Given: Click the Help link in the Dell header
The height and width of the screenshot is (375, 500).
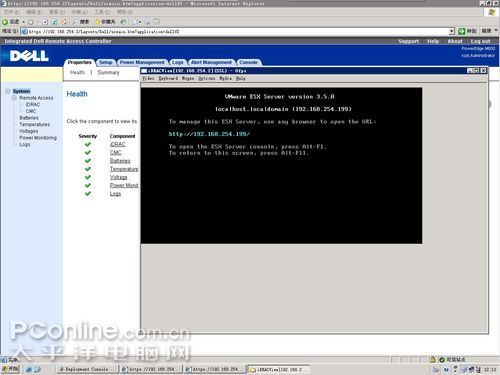Looking at the screenshot, I should pos(433,41).
